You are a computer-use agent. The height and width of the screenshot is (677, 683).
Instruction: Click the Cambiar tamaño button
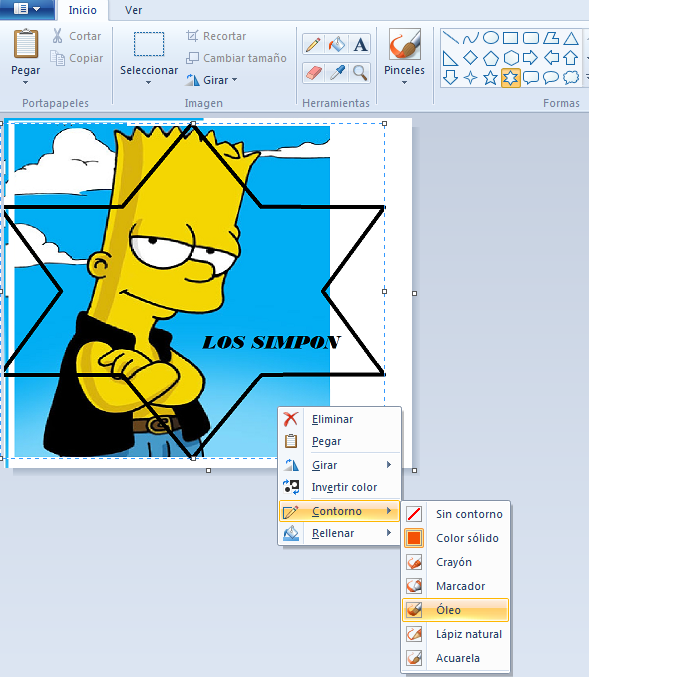point(236,58)
